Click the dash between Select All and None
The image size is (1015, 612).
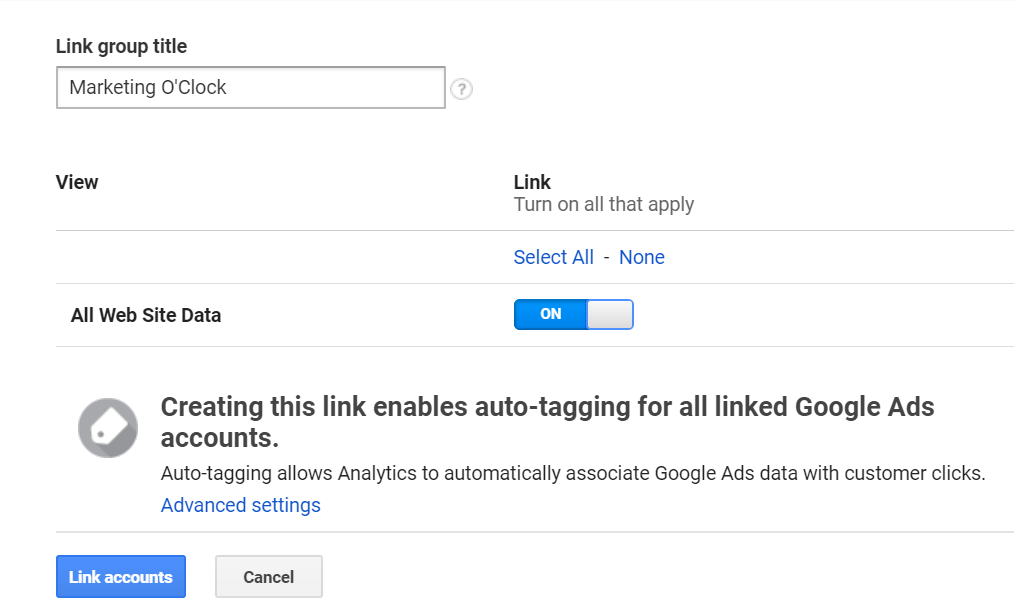607,257
